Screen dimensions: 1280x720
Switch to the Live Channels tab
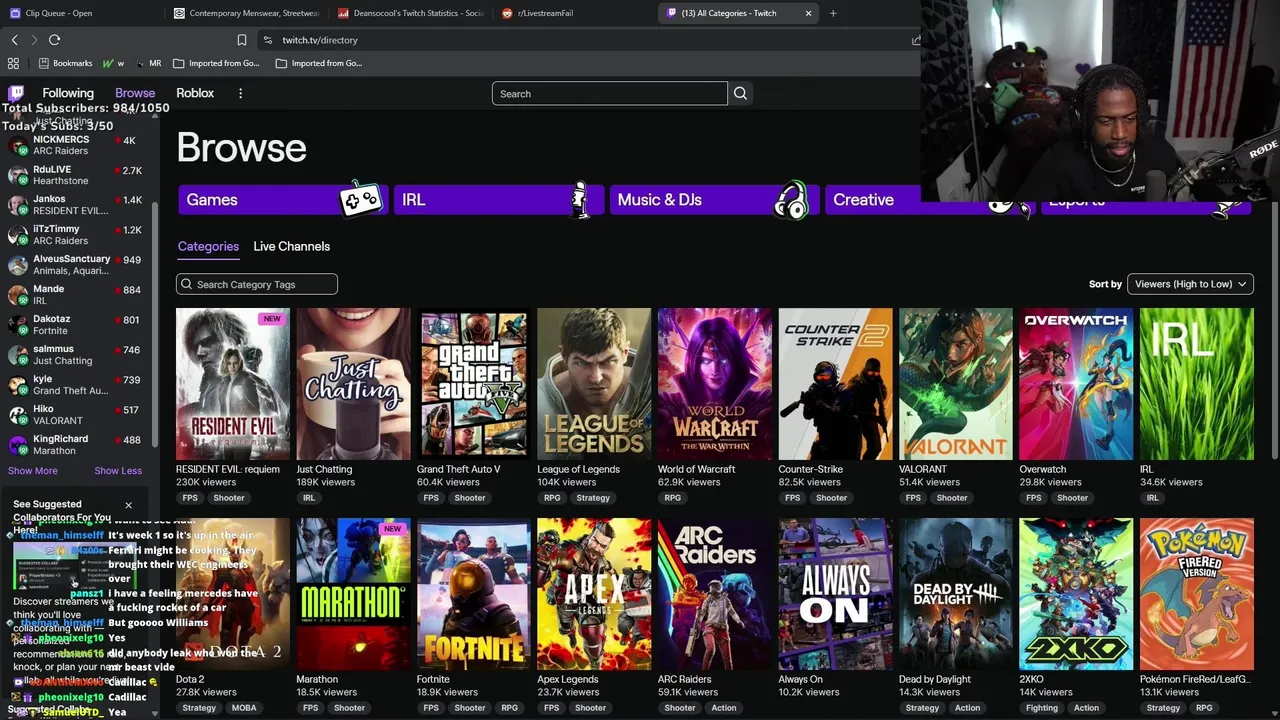[x=291, y=246]
